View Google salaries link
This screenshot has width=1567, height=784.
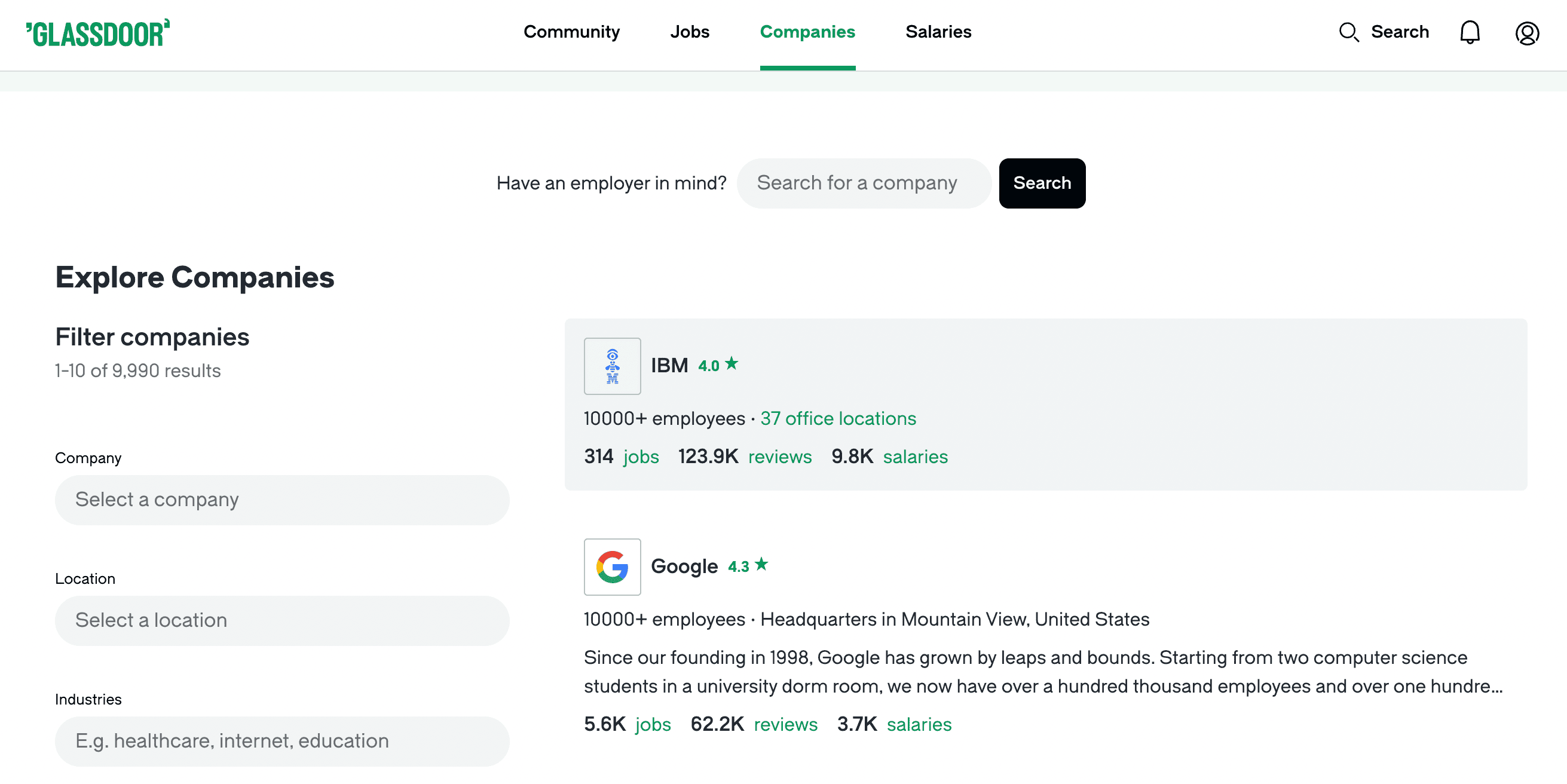(919, 724)
